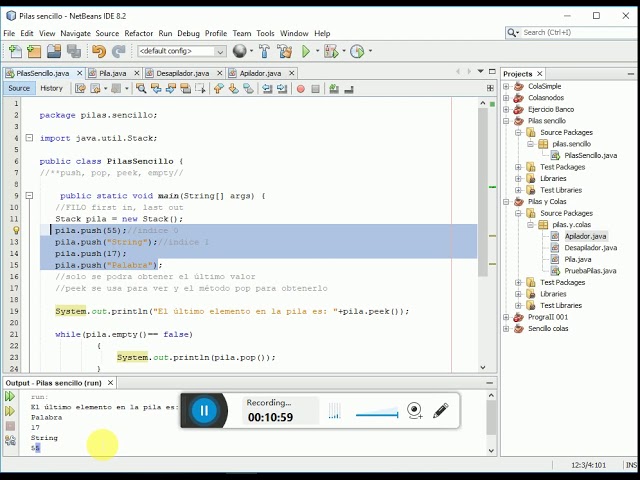Select the Sencillo colas project
The height and width of the screenshot is (480, 640).
point(548,329)
